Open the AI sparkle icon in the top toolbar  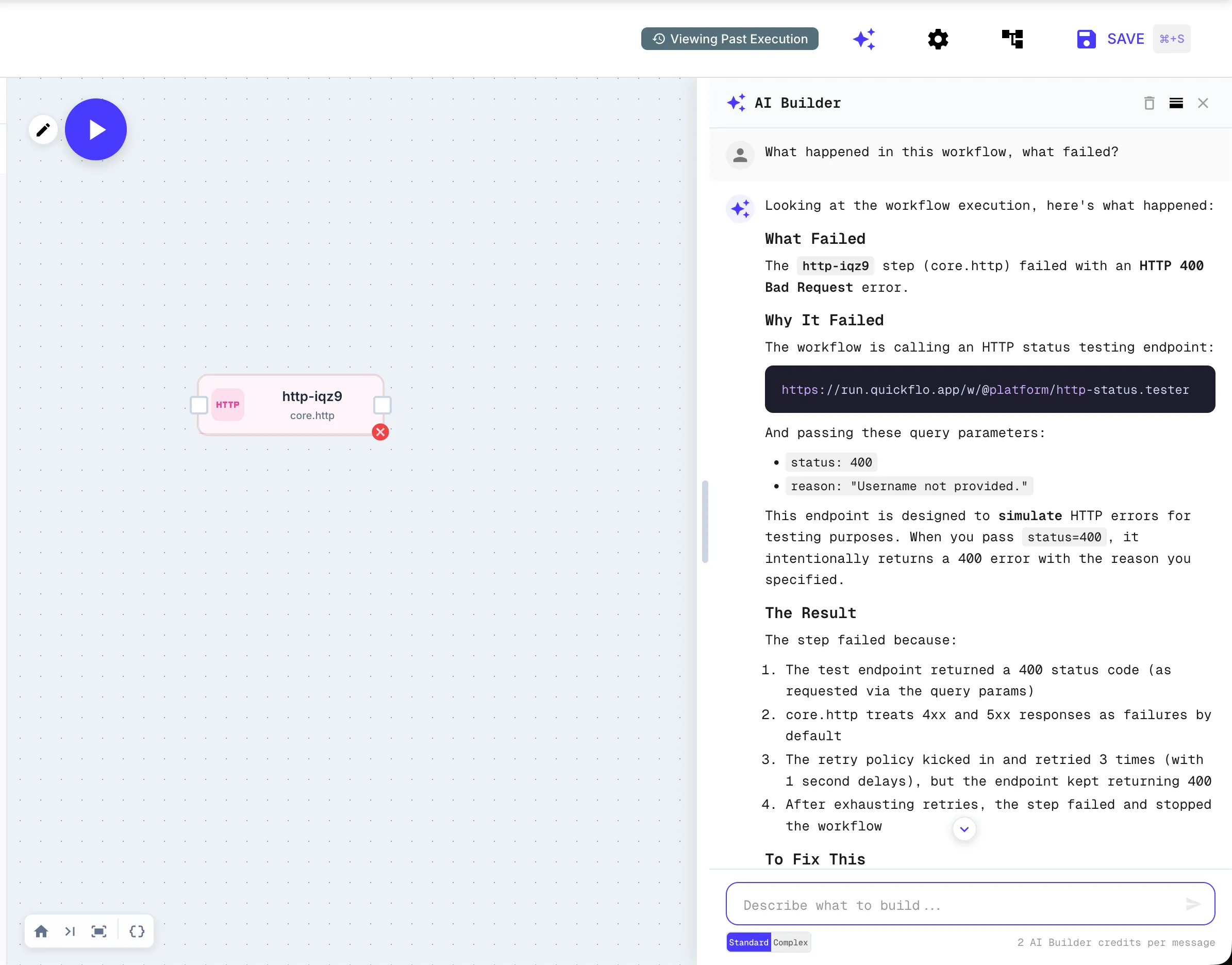[x=864, y=39]
